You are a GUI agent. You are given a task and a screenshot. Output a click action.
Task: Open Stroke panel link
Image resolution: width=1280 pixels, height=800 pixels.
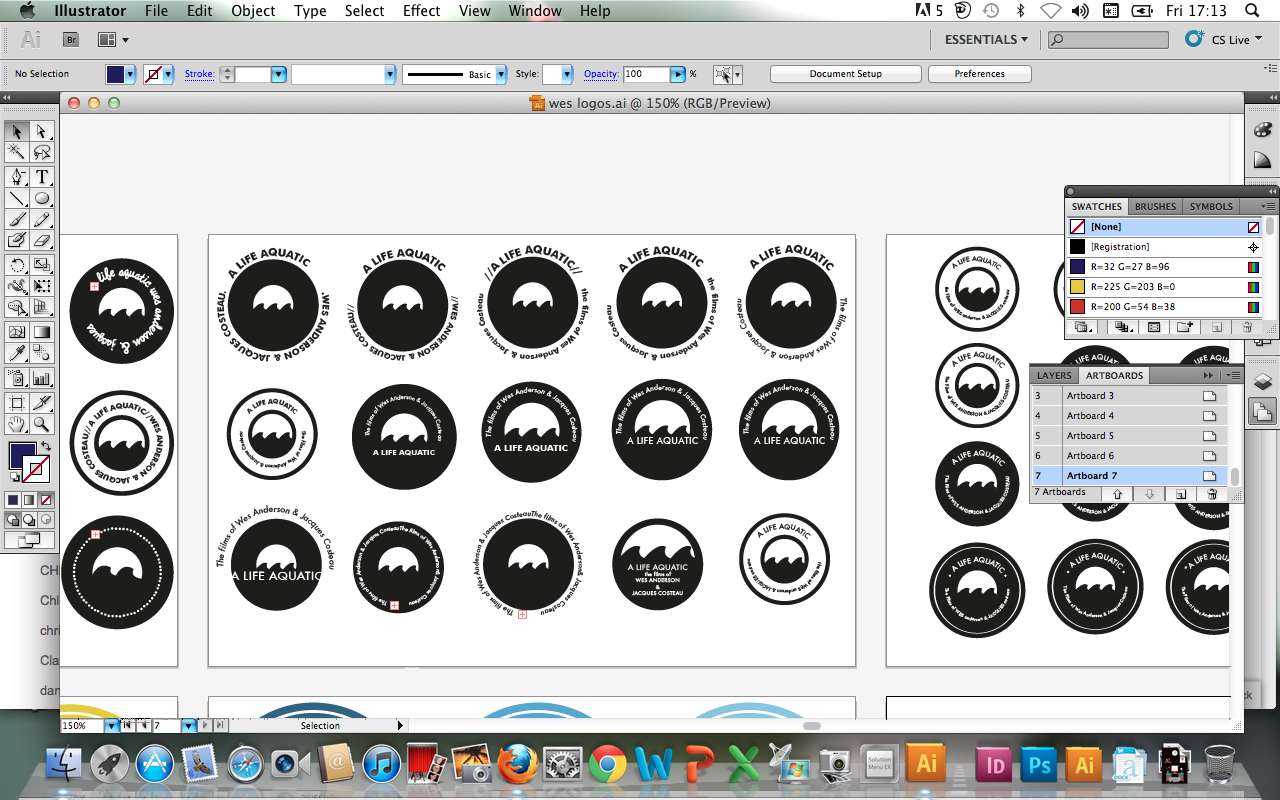tap(199, 74)
